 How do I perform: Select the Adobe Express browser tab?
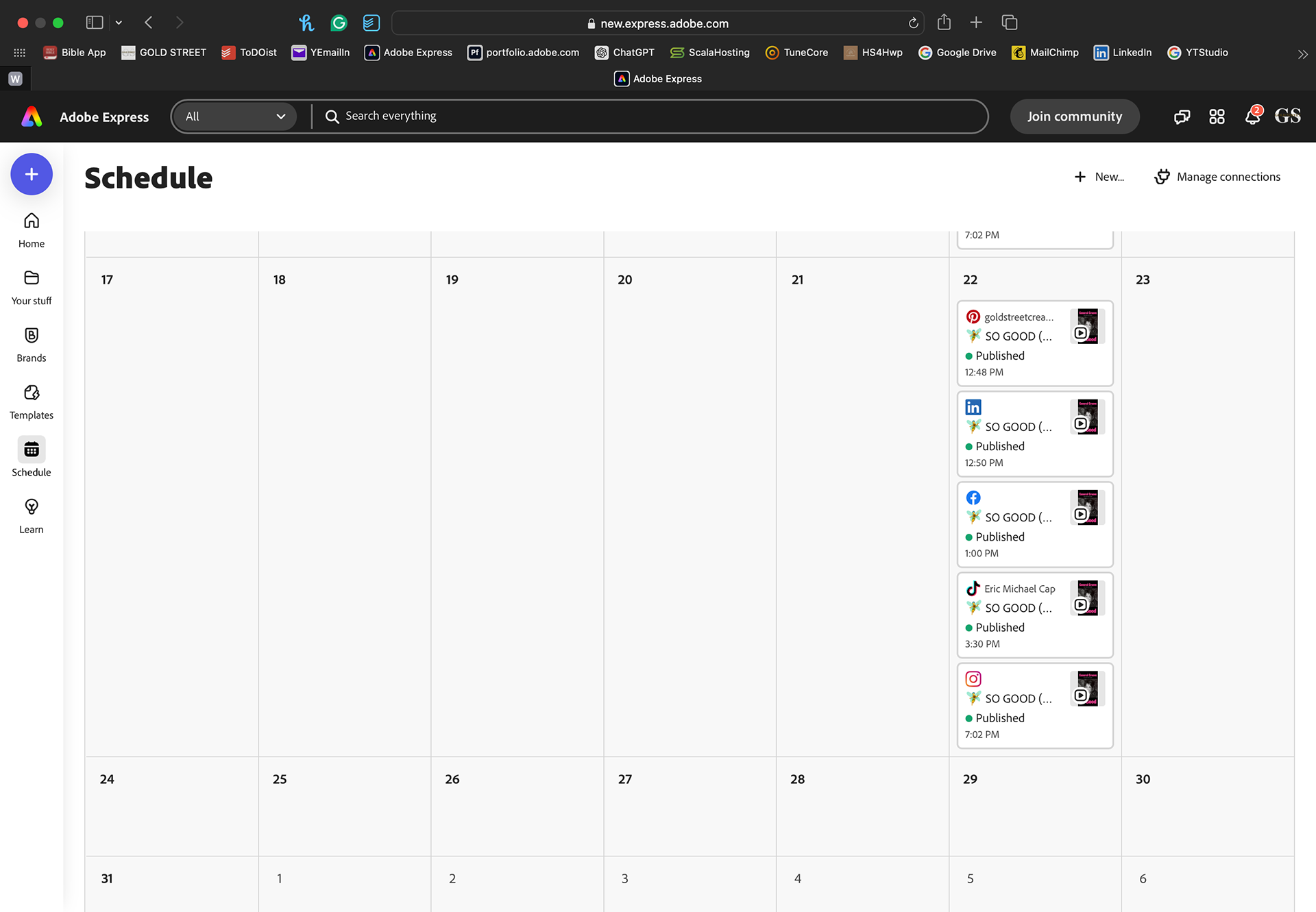tap(658, 79)
